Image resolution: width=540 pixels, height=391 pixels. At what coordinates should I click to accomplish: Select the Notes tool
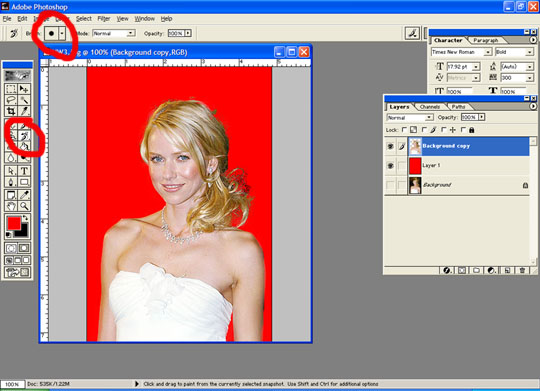11,195
